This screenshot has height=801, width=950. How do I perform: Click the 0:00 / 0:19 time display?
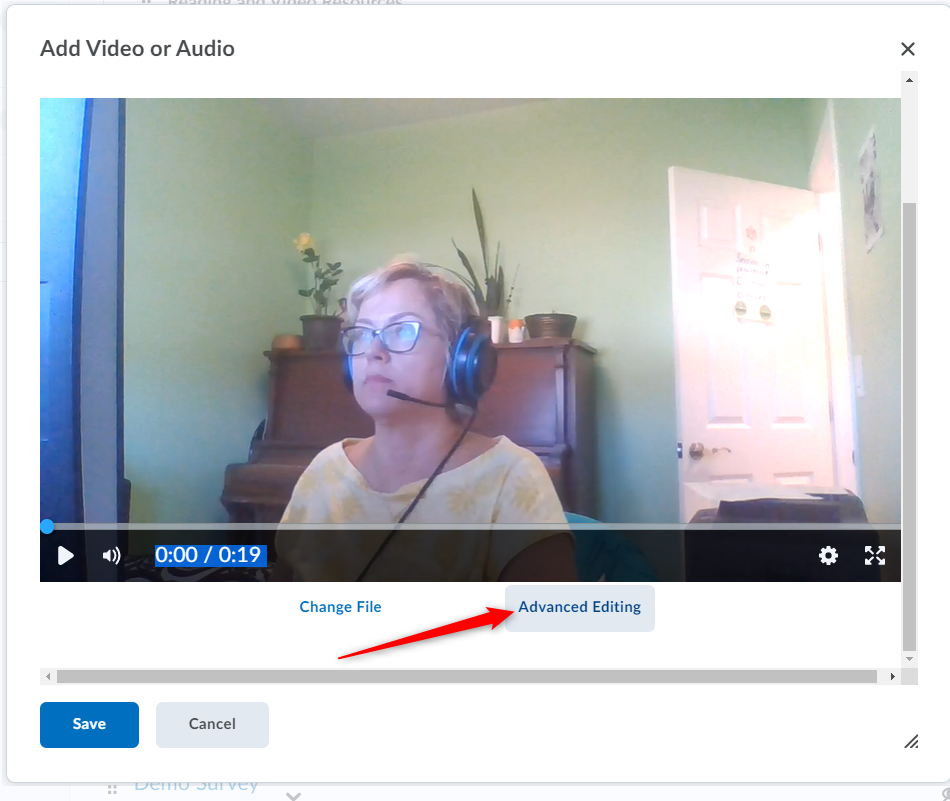210,555
